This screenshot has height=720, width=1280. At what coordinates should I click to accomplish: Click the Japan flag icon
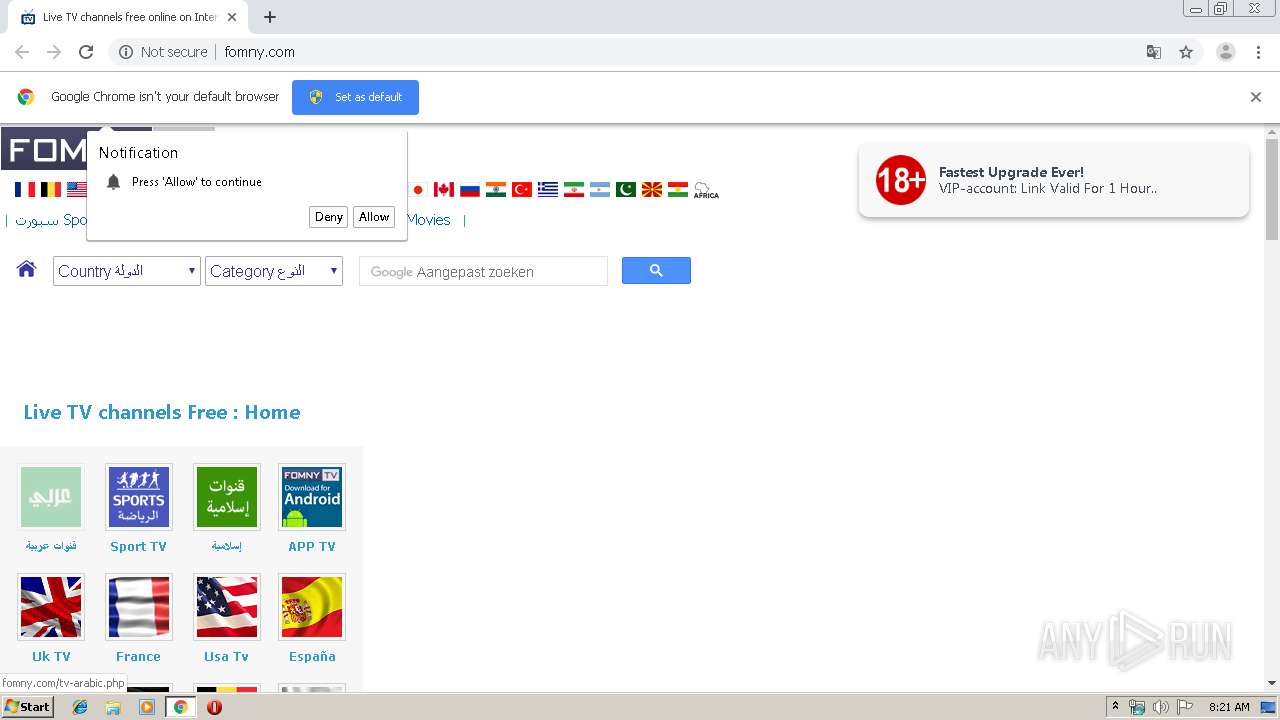(x=418, y=189)
